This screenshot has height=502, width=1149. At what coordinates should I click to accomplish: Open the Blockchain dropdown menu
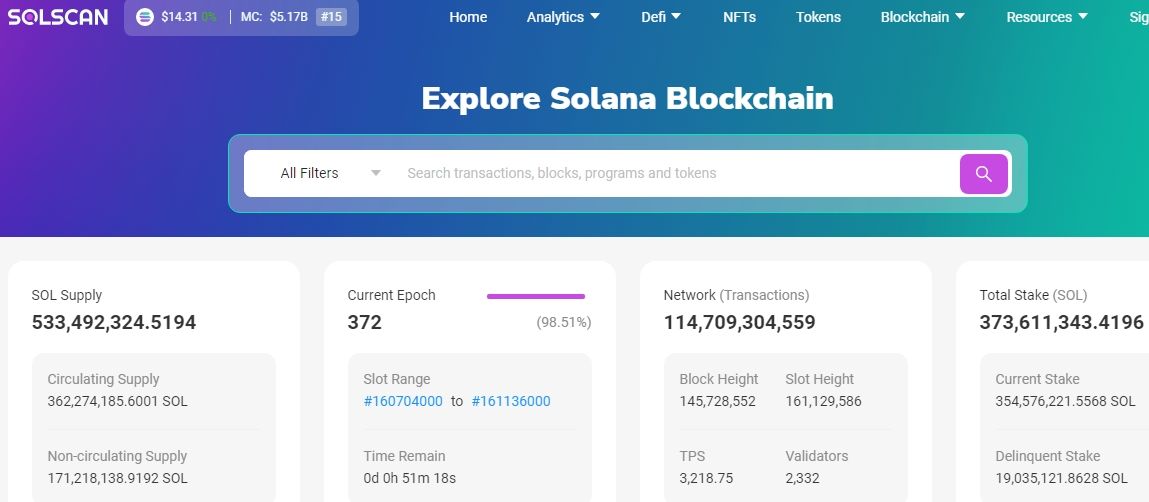[922, 17]
